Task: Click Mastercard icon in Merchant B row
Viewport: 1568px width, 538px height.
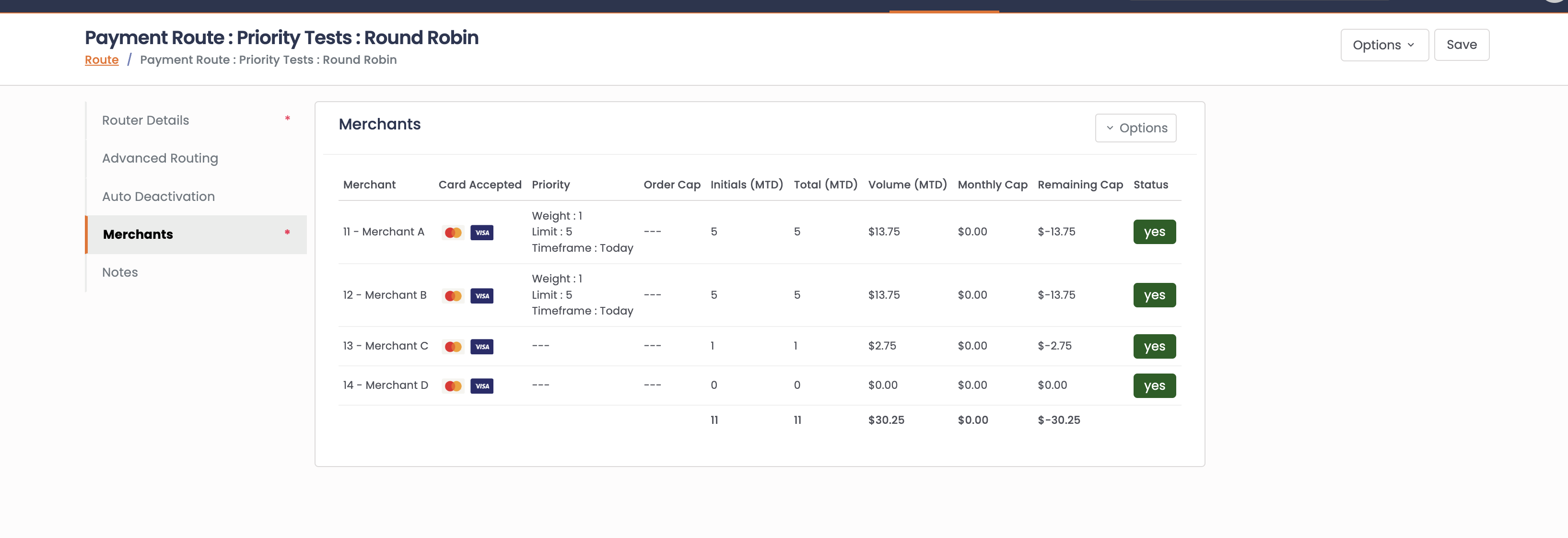Action: pos(453,296)
